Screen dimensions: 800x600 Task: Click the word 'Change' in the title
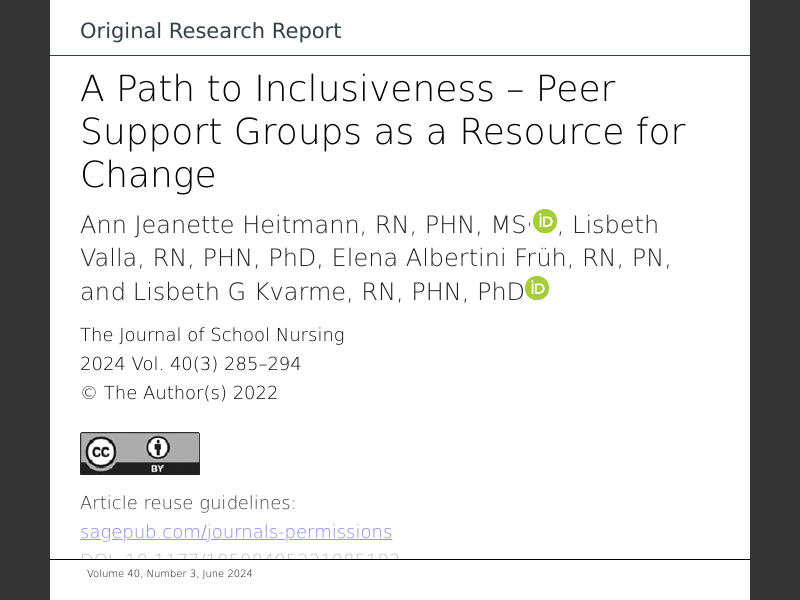[148, 175]
